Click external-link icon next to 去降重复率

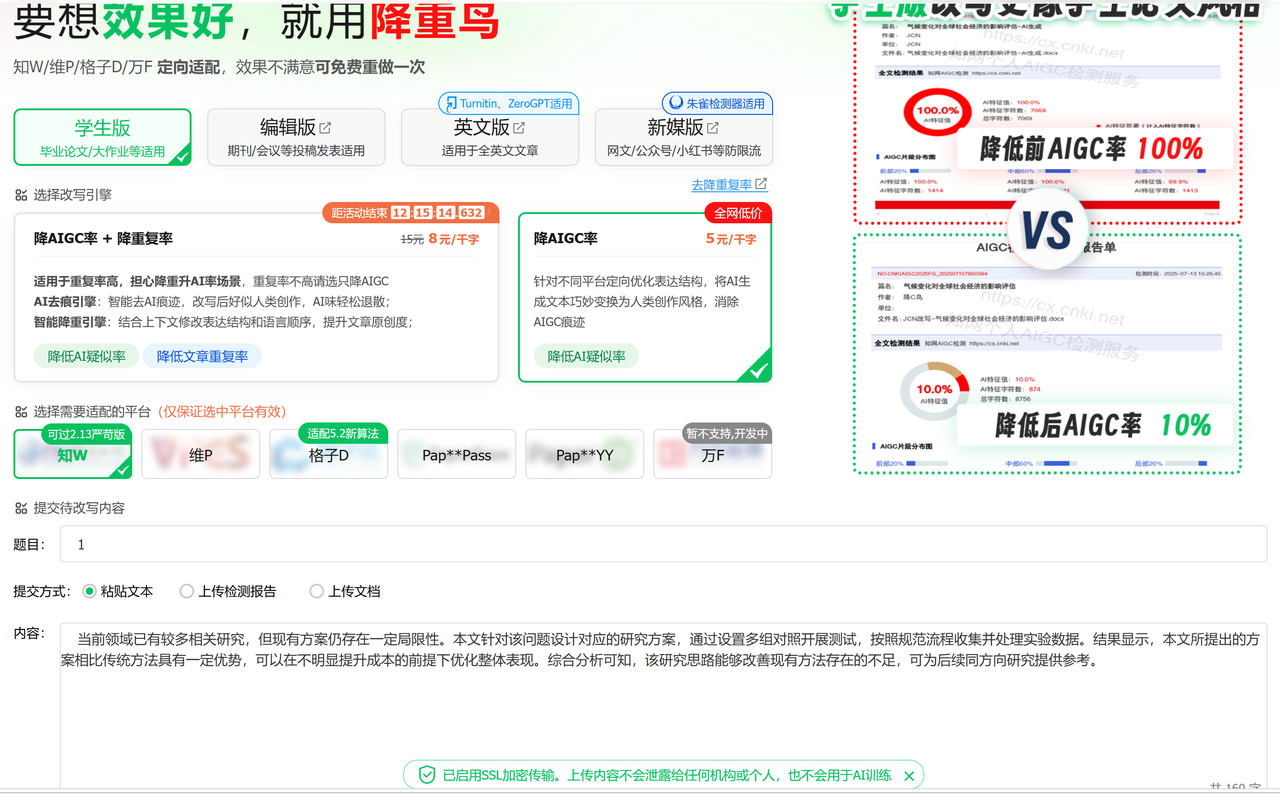point(761,185)
